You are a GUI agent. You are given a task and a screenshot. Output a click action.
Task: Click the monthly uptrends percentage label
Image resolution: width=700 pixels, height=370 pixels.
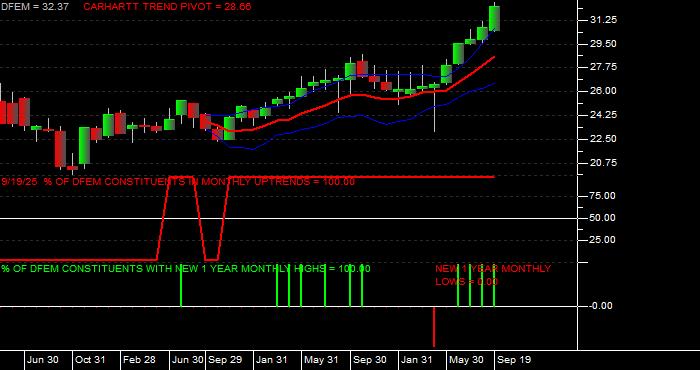[x=178, y=182]
